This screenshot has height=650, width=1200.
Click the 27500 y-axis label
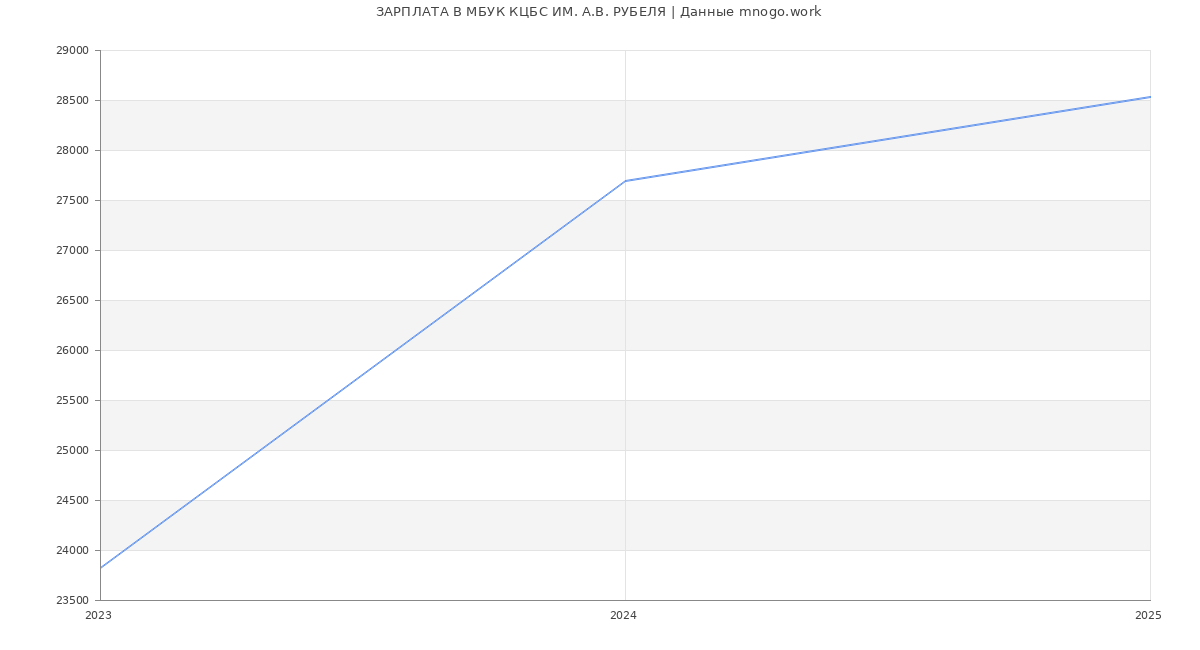coord(72,201)
